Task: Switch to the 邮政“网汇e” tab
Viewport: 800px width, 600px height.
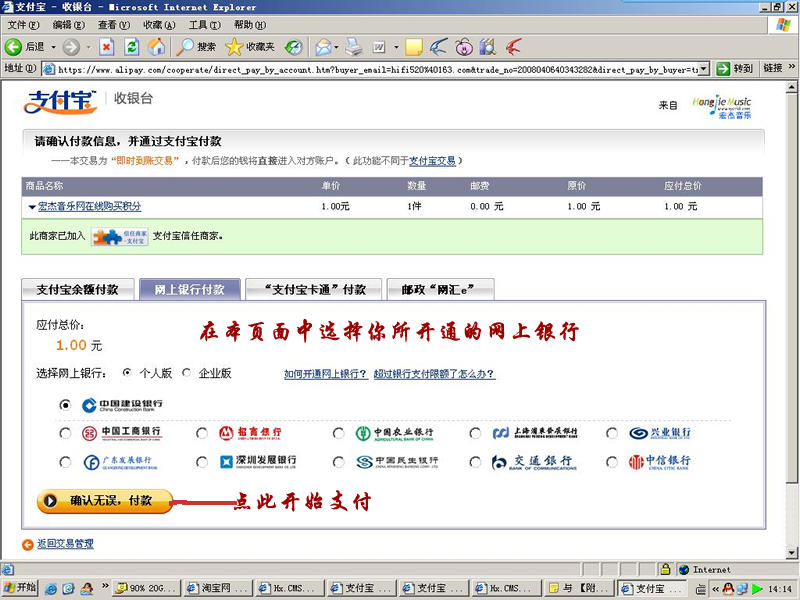Action: point(440,289)
